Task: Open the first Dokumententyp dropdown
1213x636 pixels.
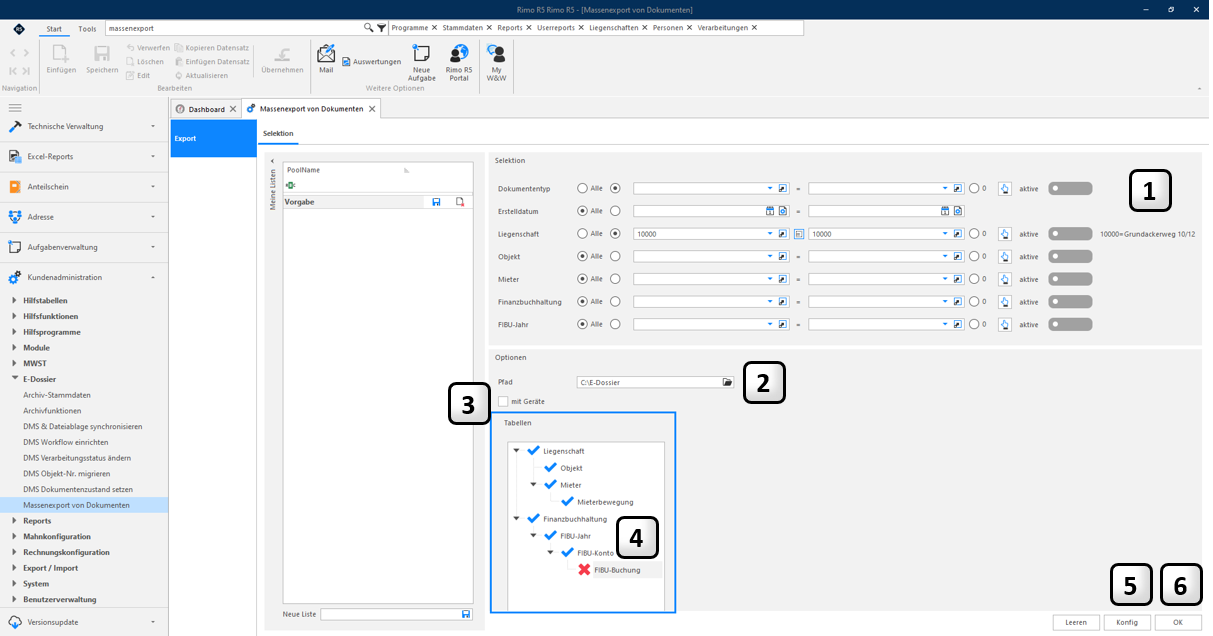Action: coord(770,188)
